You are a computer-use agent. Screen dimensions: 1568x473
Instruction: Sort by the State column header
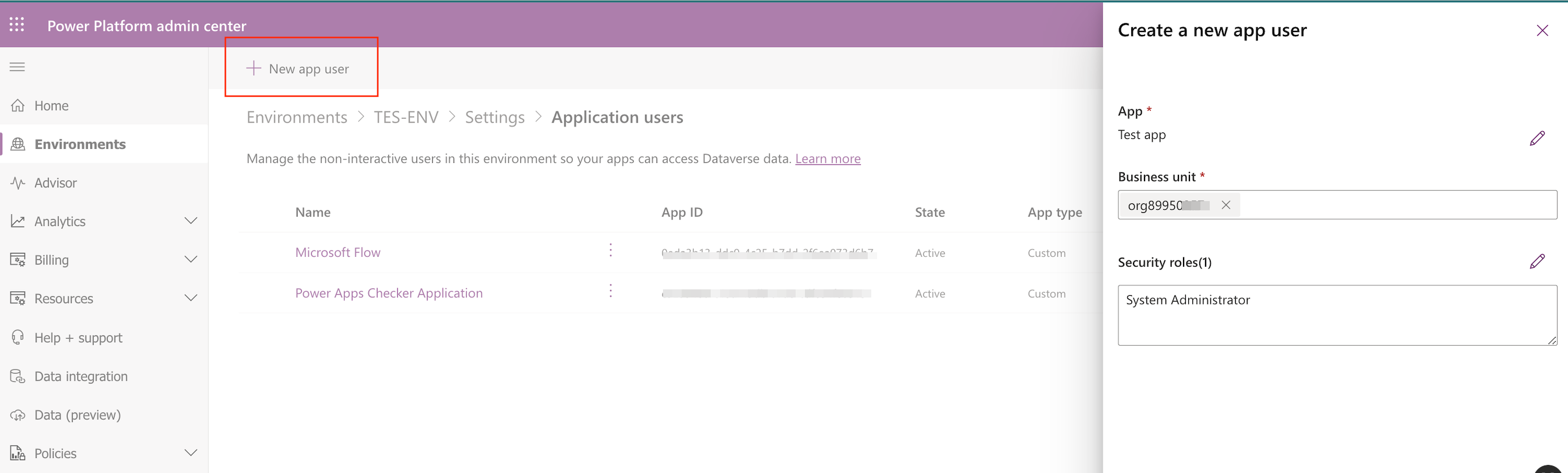[929, 212]
